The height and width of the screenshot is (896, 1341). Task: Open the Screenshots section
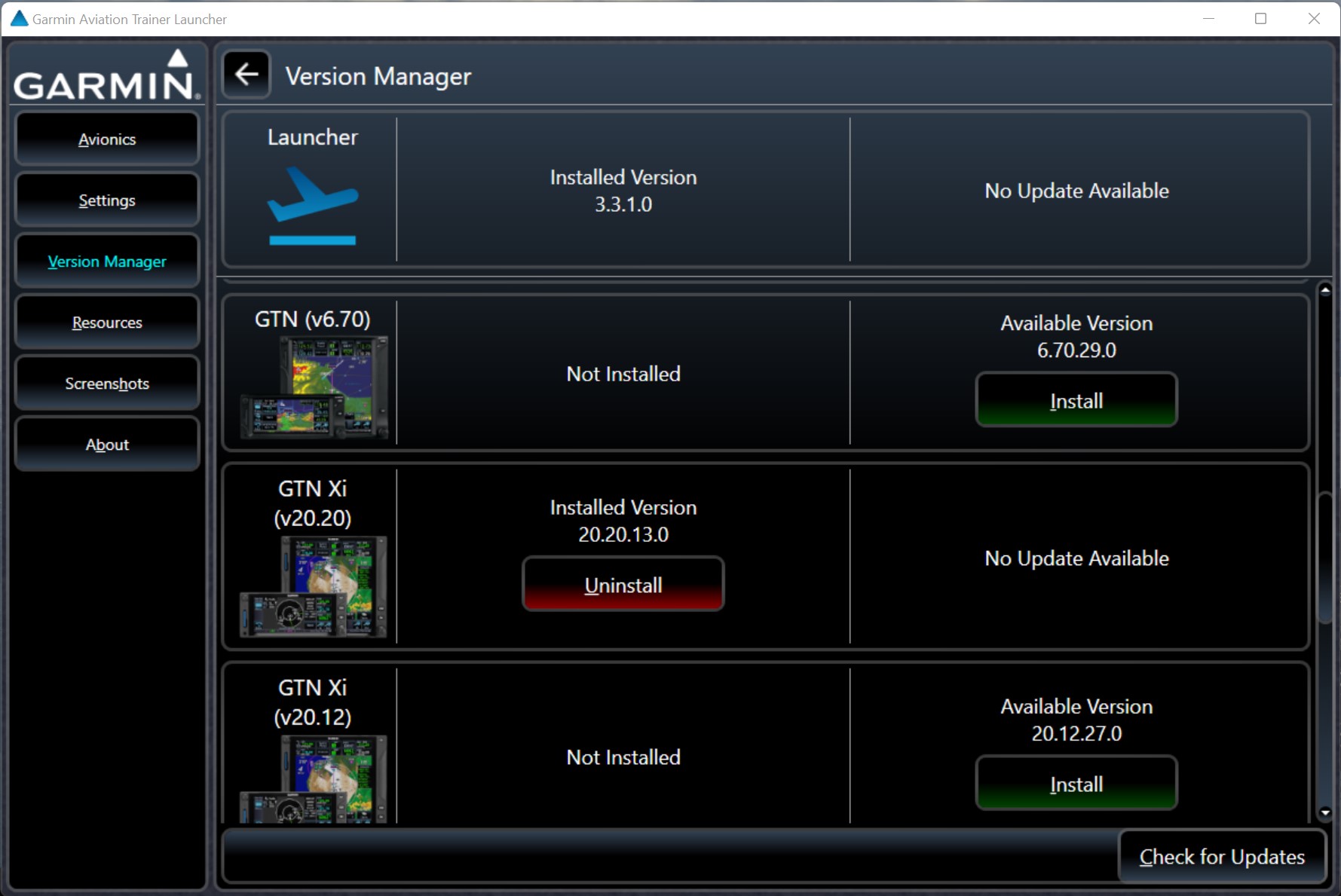[x=107, y=384]
